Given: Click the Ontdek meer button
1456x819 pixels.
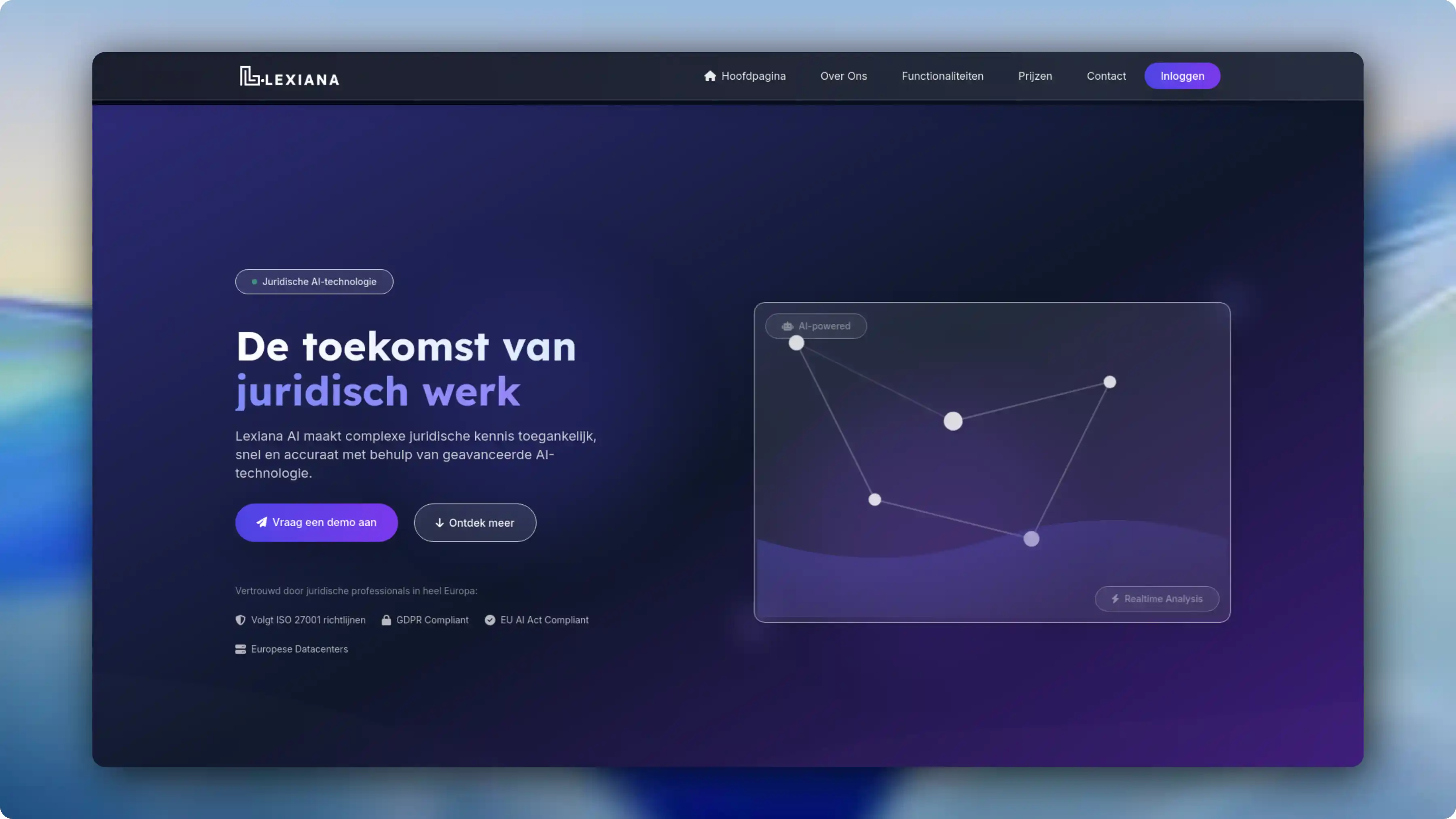Looking at the screenshot, I should [475, 522].
